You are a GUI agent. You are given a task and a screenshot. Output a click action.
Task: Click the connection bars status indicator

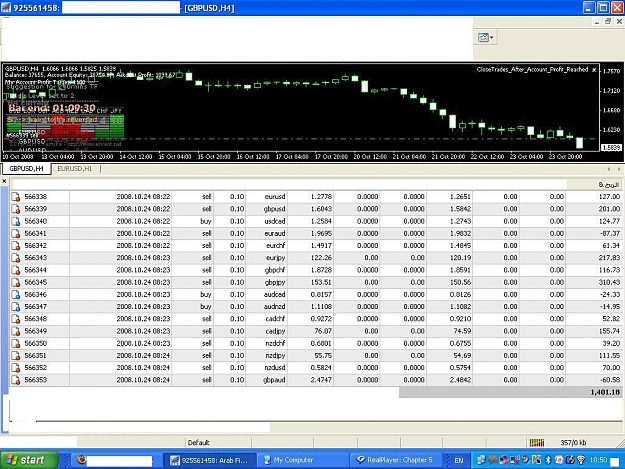(x=537, y=442)
